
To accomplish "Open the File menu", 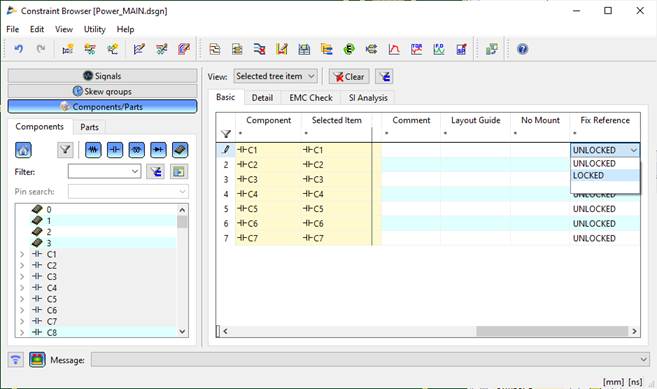I will point(13,29).
